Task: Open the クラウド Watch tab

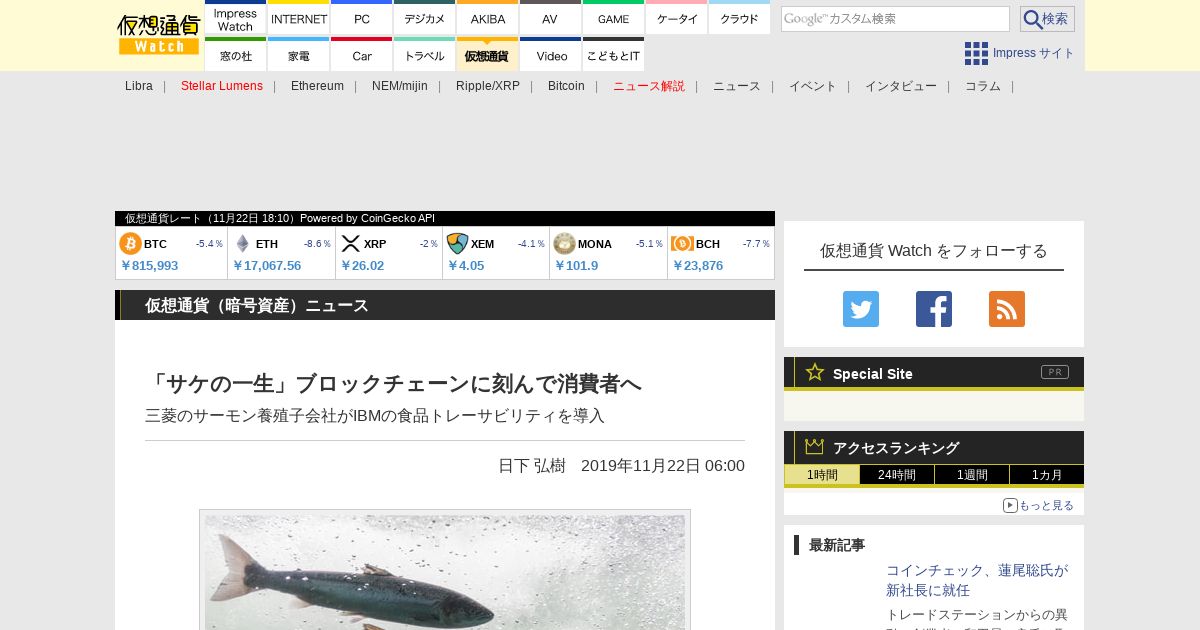Action: click(740, 19)
